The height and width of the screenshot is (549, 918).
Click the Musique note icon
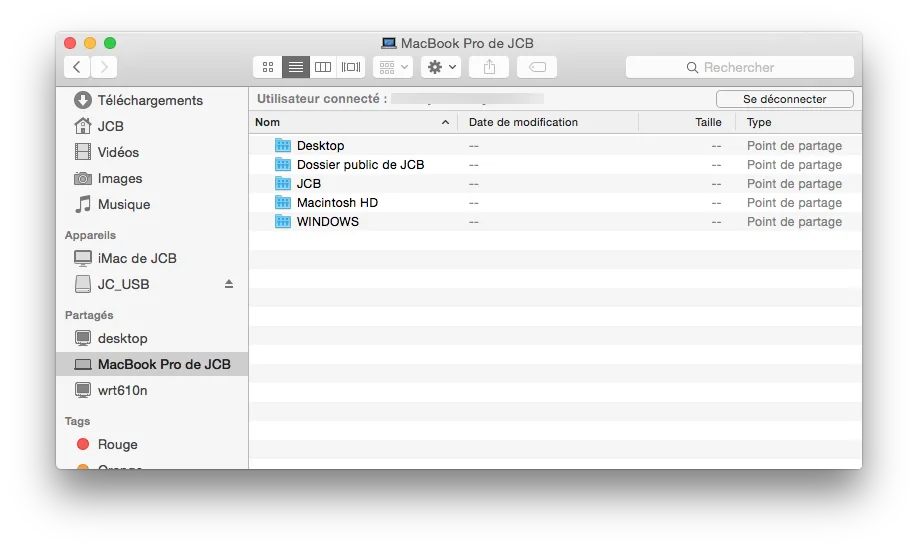pyautogui.click(x=83, y=204)
